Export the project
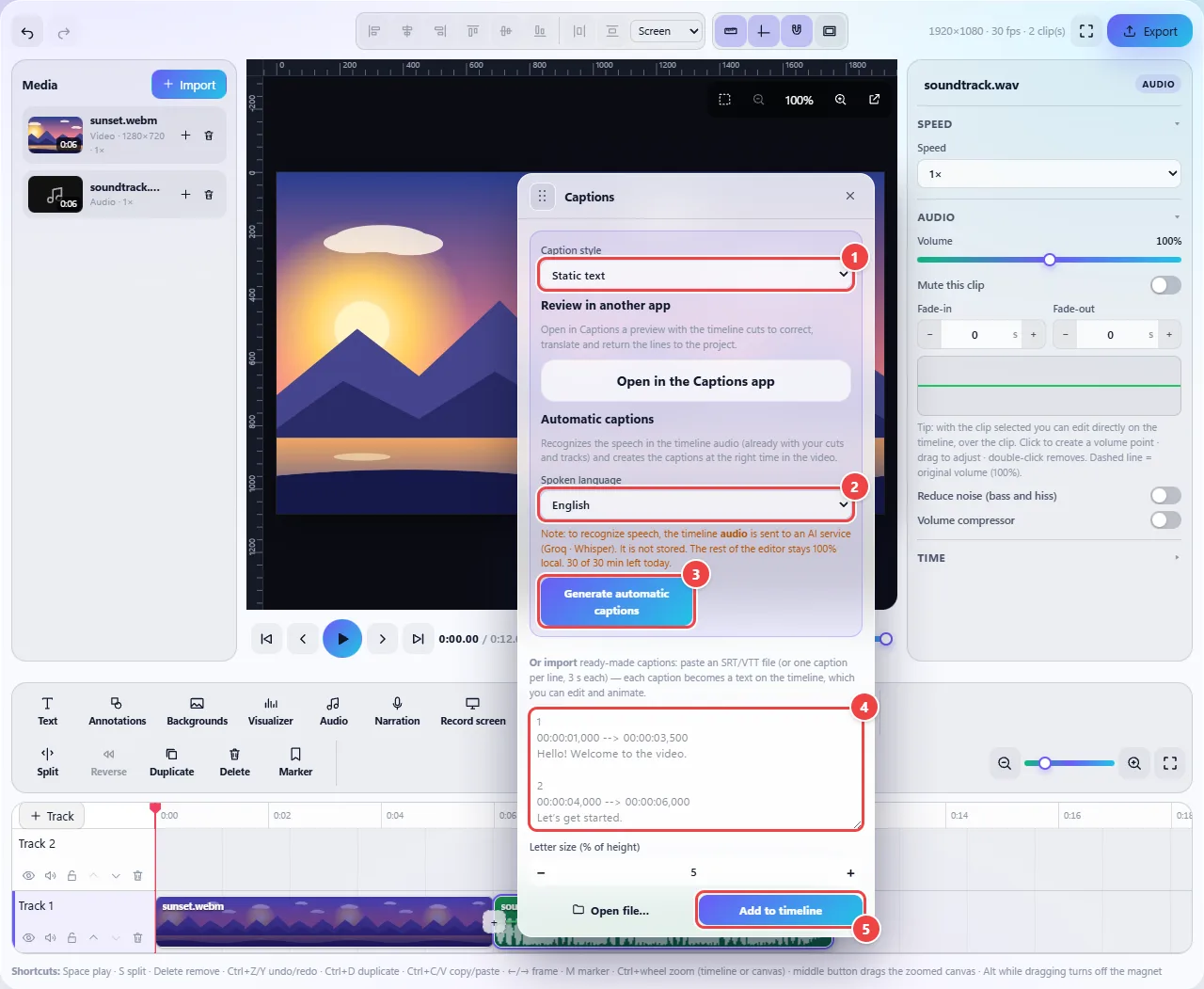The image size is (1204, 989). pos(1149,31)
